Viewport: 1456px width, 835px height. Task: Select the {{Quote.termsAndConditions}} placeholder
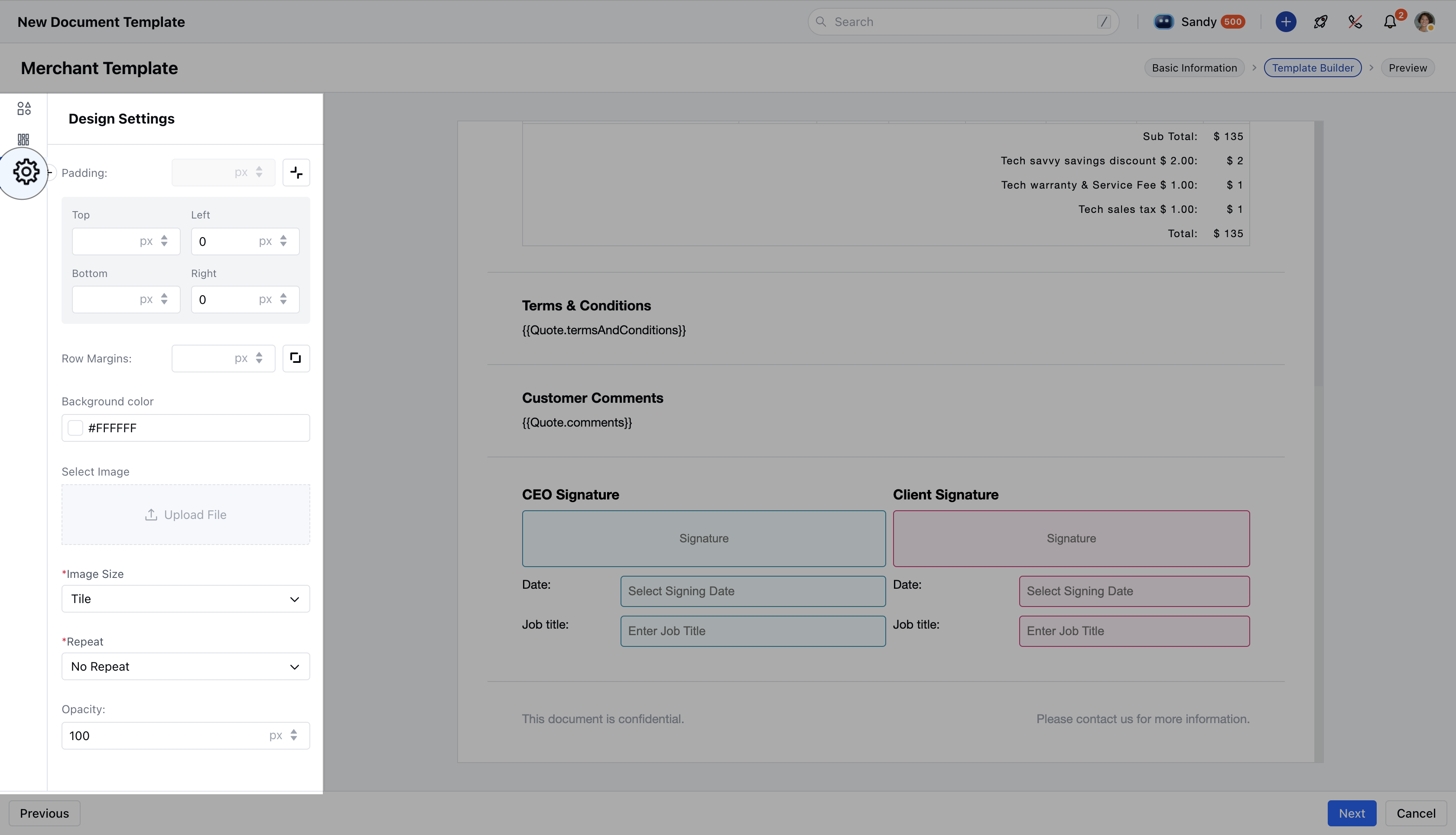604,330
